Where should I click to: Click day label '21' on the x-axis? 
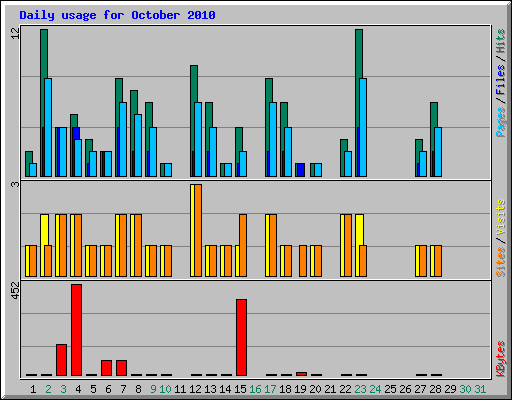point(330,389)
